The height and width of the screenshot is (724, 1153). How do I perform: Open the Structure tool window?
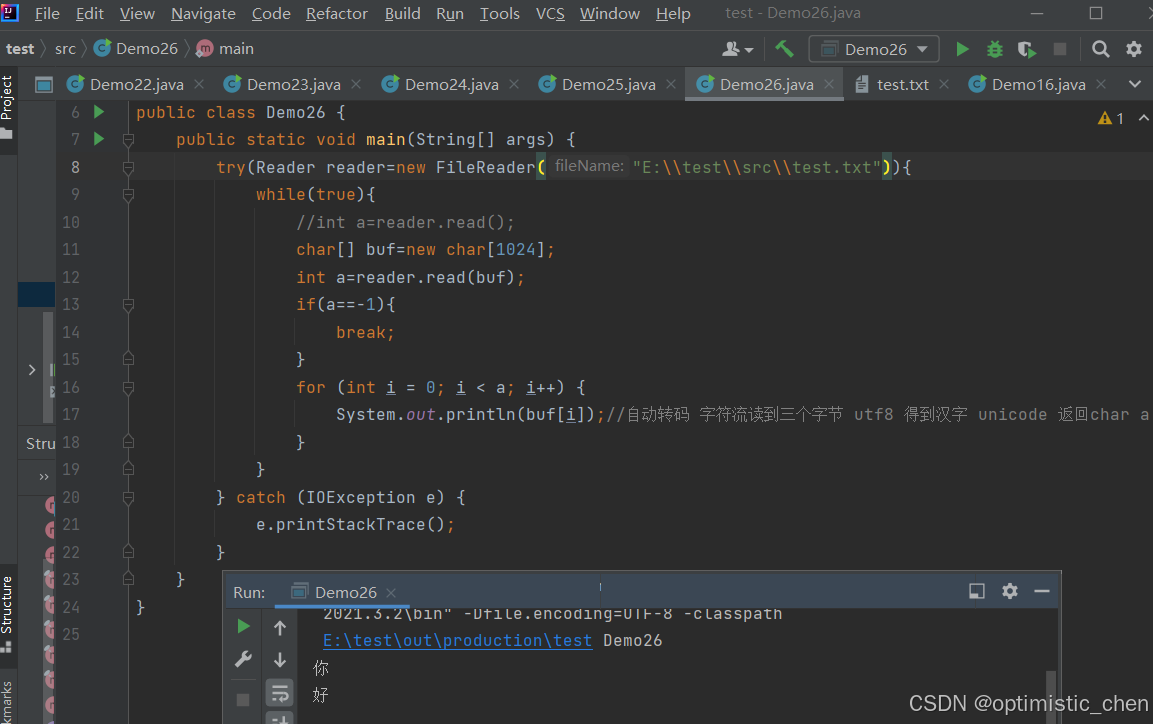click(x=7, y=614)
